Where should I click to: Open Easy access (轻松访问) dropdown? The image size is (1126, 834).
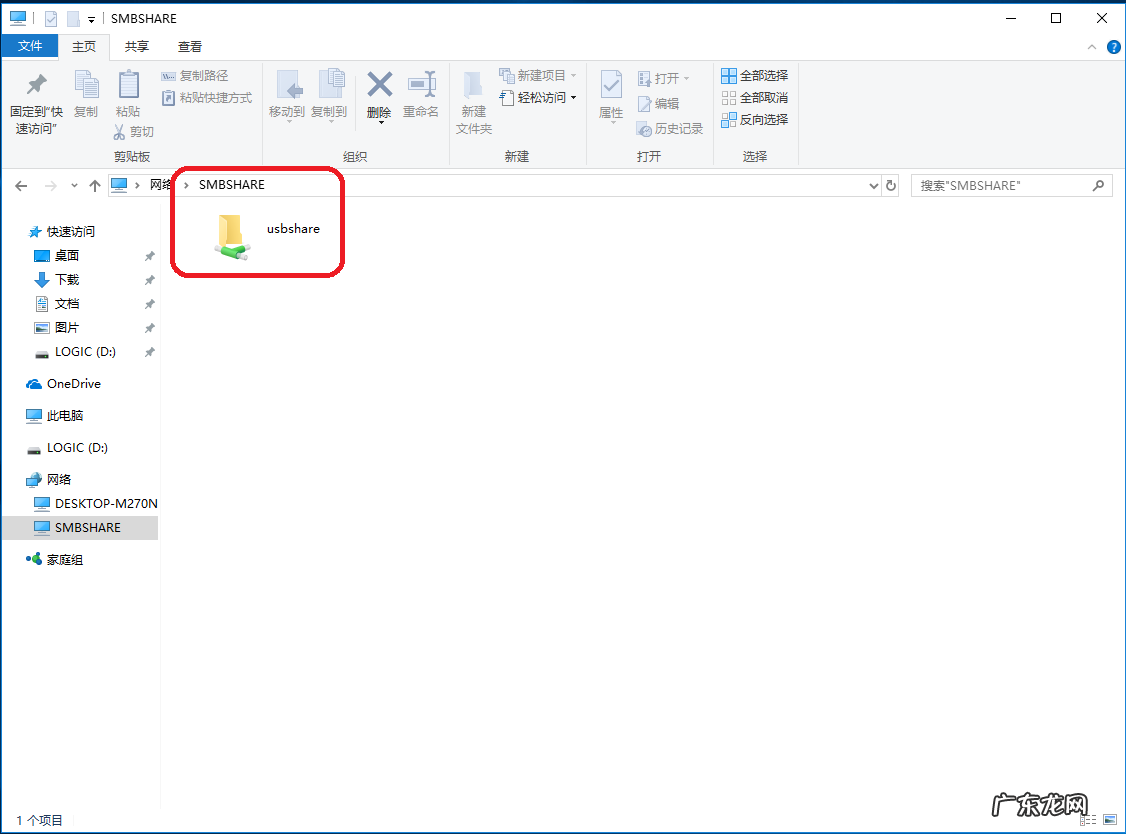pyautogui.click(x=538, y=98)
